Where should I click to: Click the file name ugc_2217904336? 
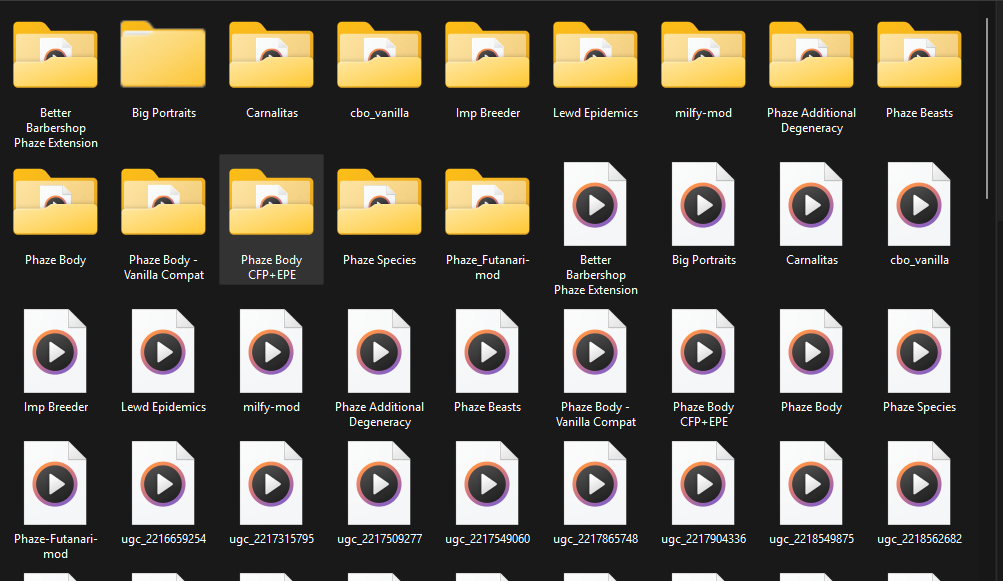point(703,539)
